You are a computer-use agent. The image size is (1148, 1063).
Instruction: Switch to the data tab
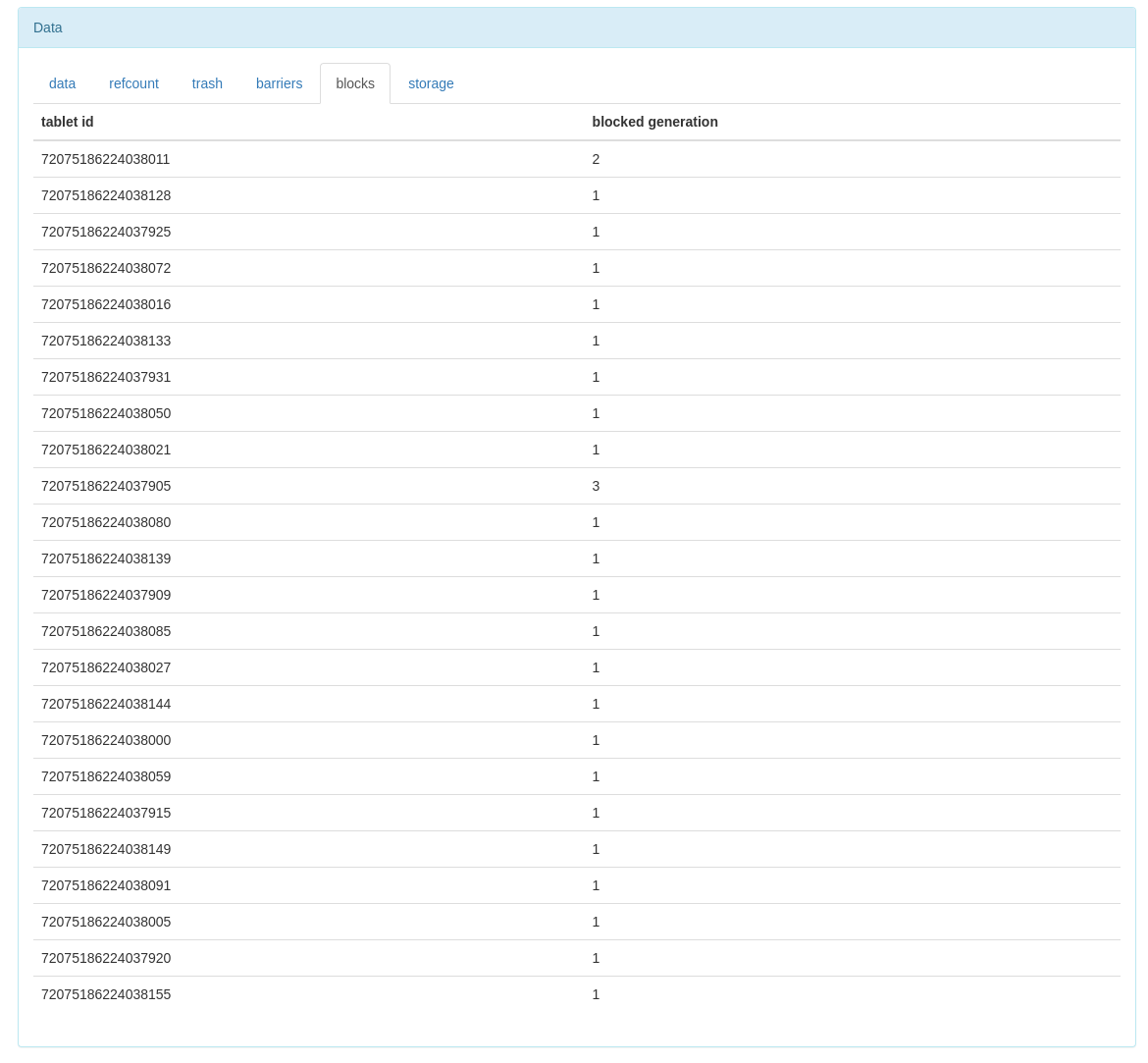pos(62,83)
